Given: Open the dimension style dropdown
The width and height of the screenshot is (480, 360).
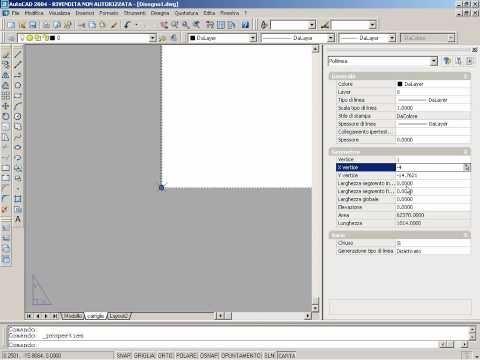Looking at the screenshot, I should coord(373,25).
